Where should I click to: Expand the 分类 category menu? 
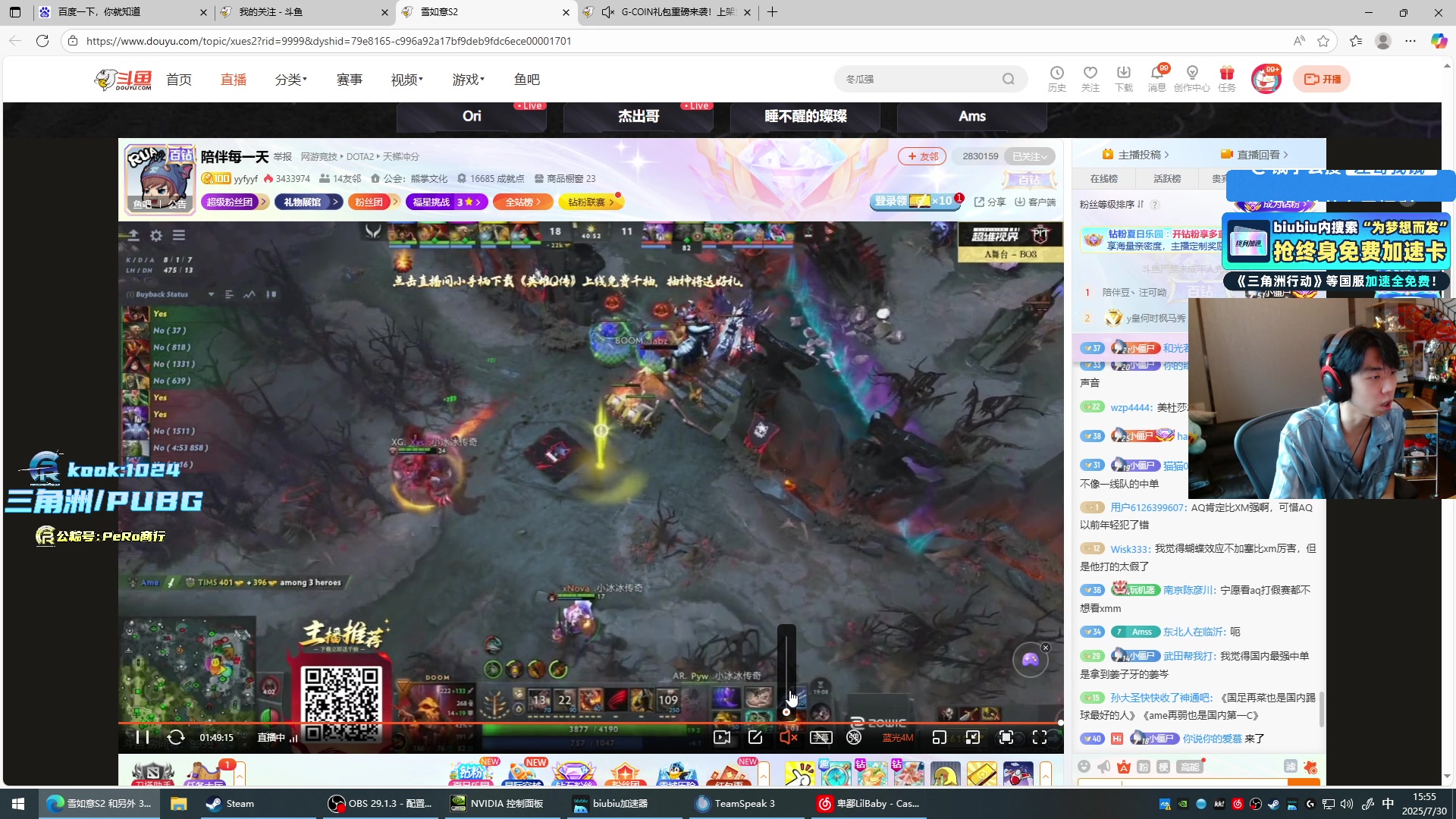tap(291, 80)
